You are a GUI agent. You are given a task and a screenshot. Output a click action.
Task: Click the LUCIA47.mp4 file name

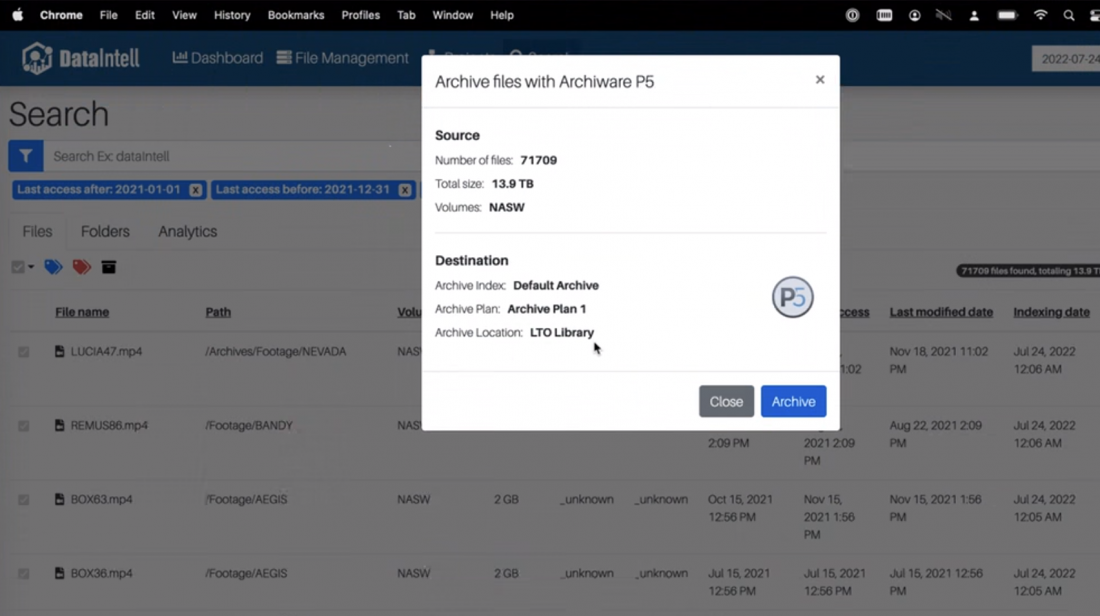click(106, 351)
